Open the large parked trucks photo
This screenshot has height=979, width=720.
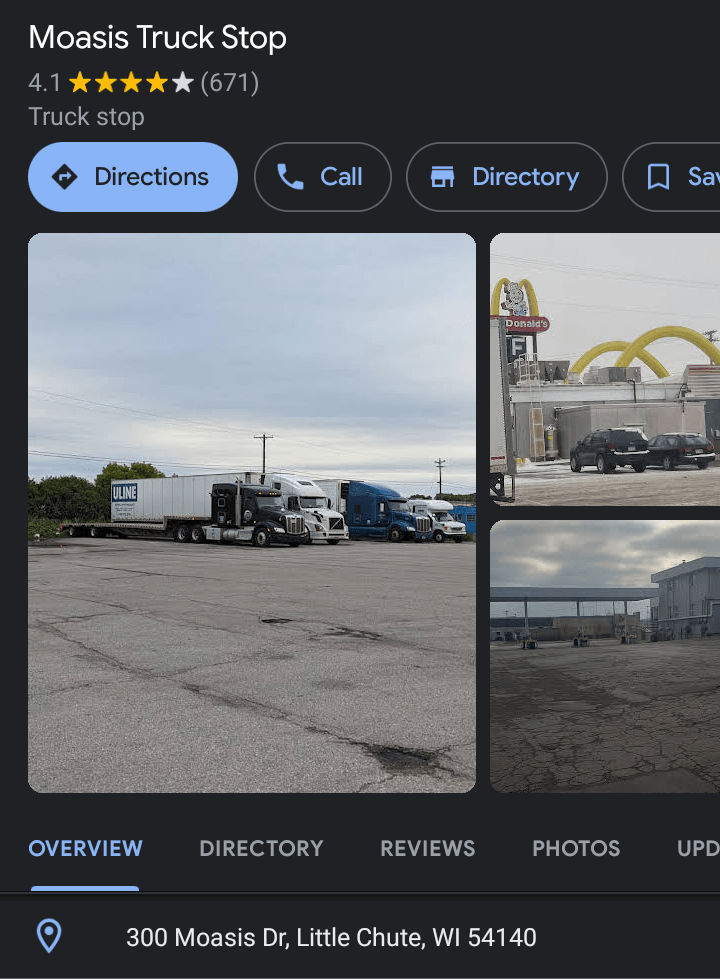point(252,512)
